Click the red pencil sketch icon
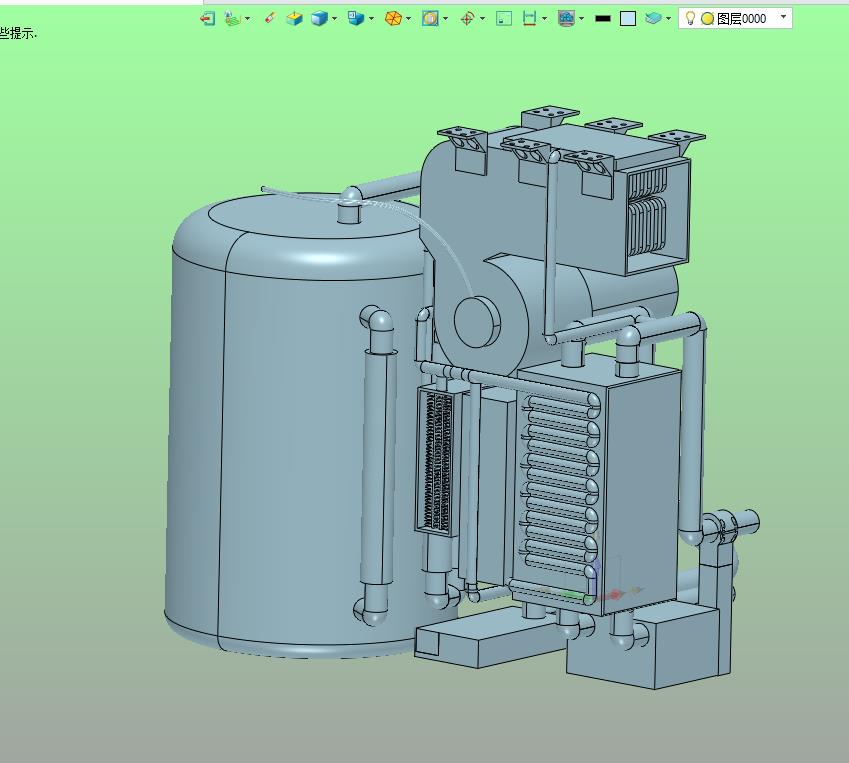The height and width of the screenshot is (763, 849). (x=269, y=18)
